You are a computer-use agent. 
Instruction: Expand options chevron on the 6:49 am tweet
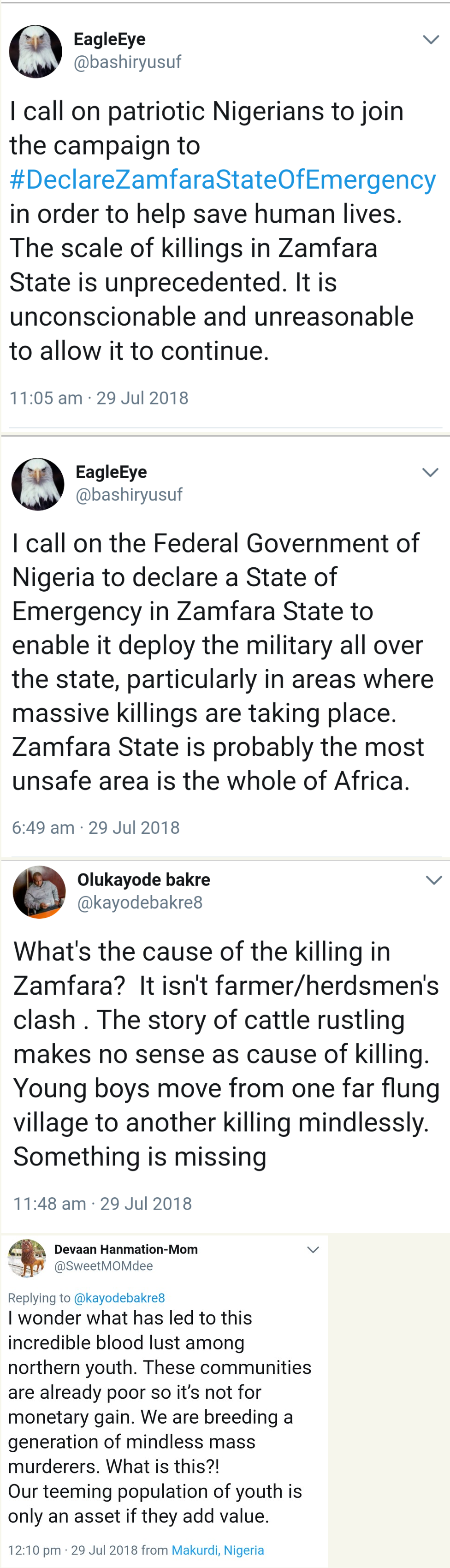coord(431,472)
